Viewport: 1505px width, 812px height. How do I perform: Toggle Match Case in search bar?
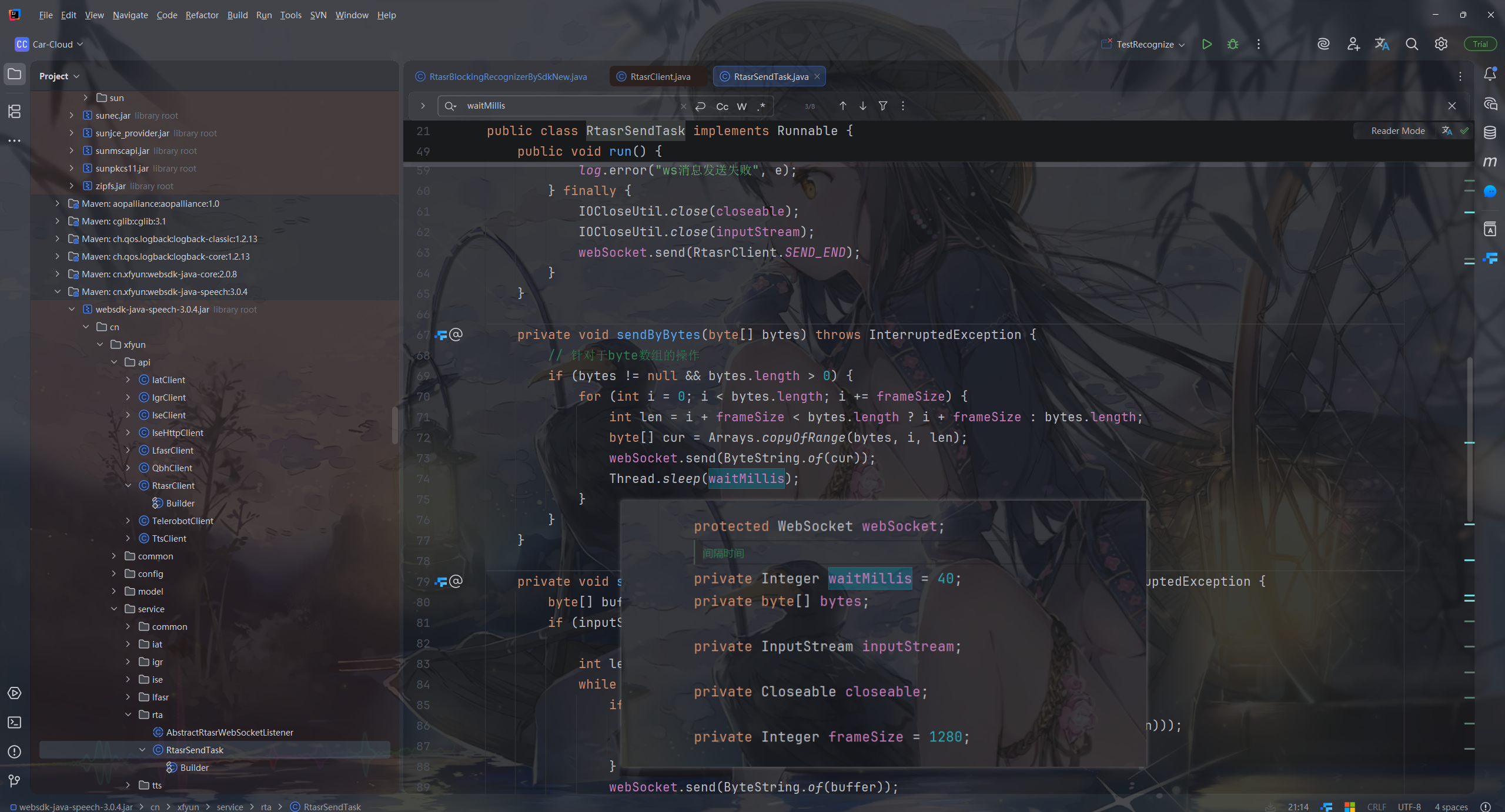point(722,106)
